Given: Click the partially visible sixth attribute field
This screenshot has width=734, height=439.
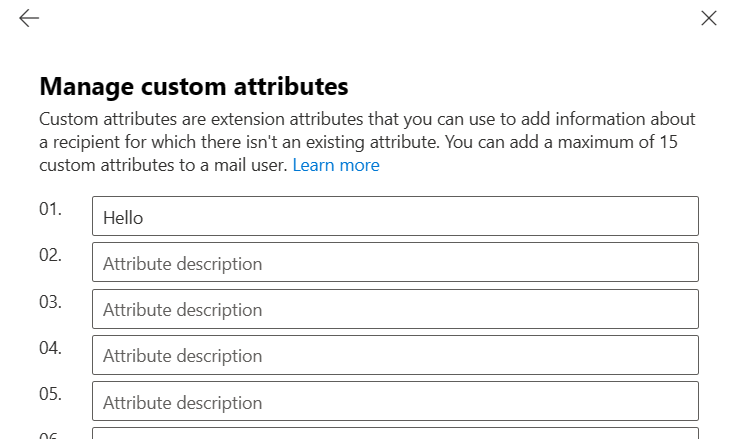Looking at the screenshot, I should (395, 434).
